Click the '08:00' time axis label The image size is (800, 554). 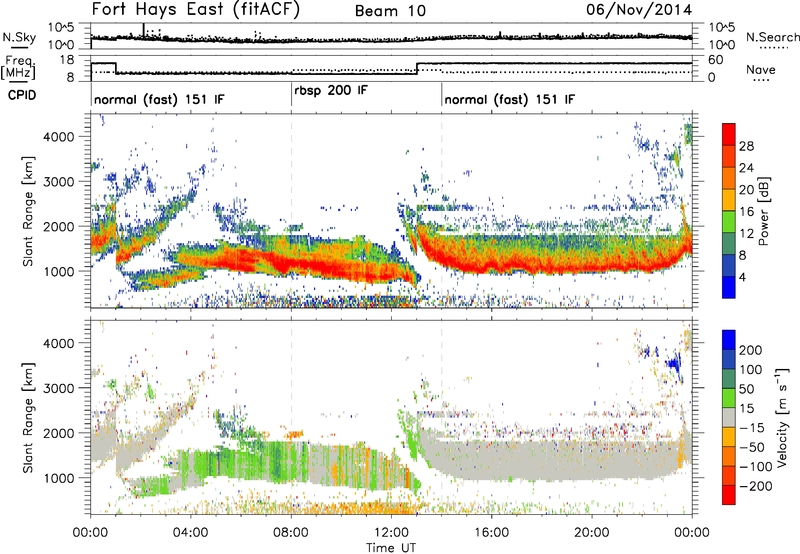pos(291,533)
